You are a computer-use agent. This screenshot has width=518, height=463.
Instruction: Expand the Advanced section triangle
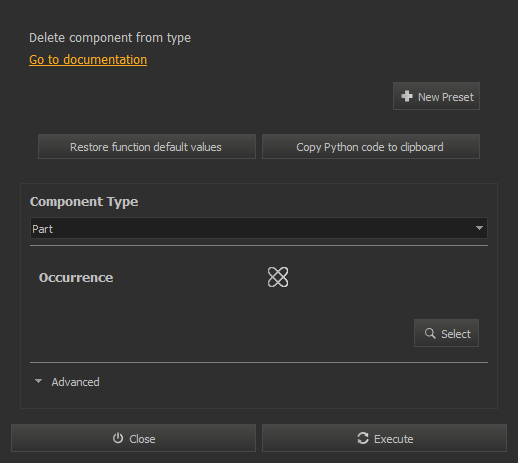click(38, 381)
